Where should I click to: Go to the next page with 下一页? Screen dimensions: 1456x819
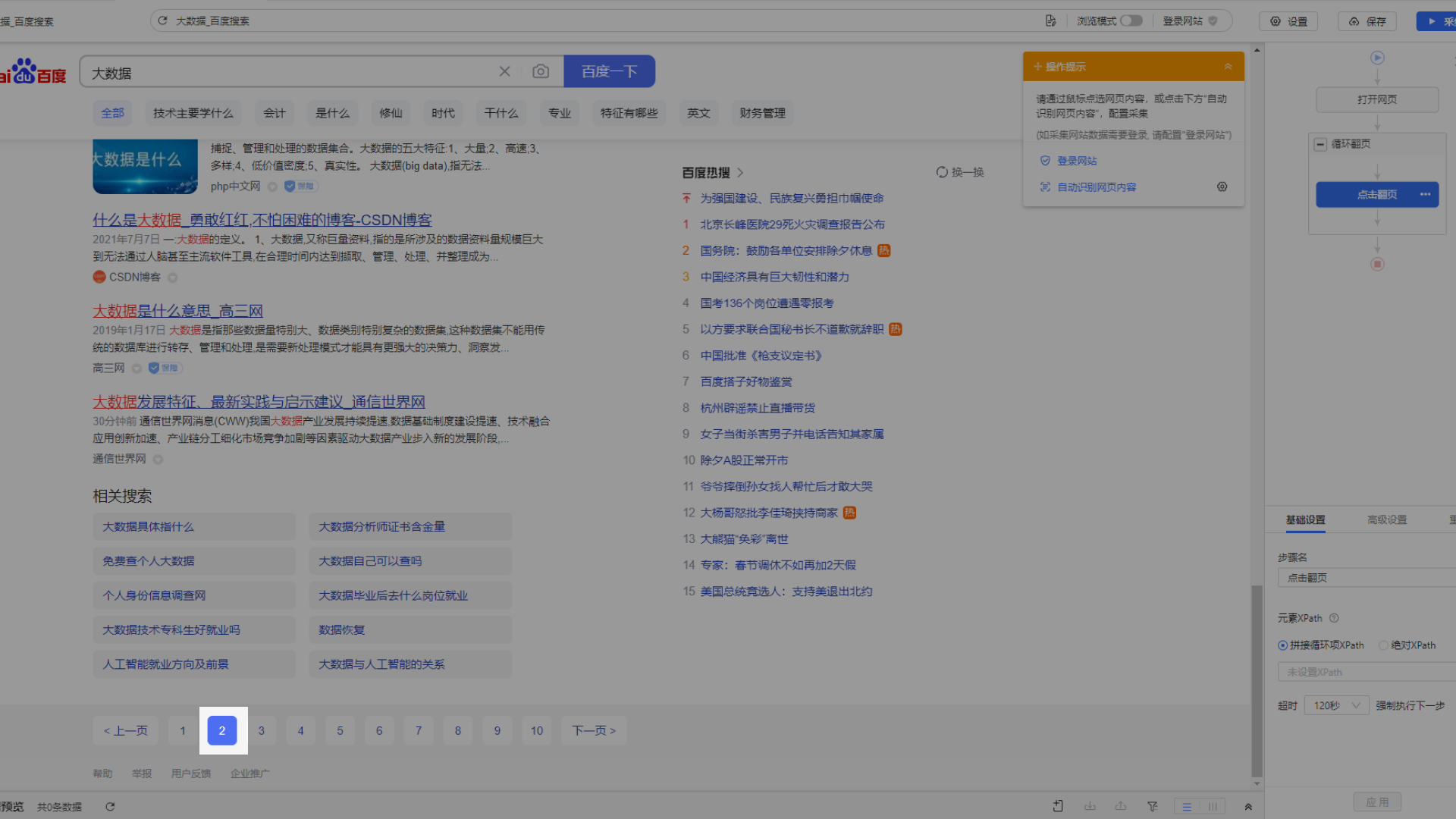click(x=594, y=731)
